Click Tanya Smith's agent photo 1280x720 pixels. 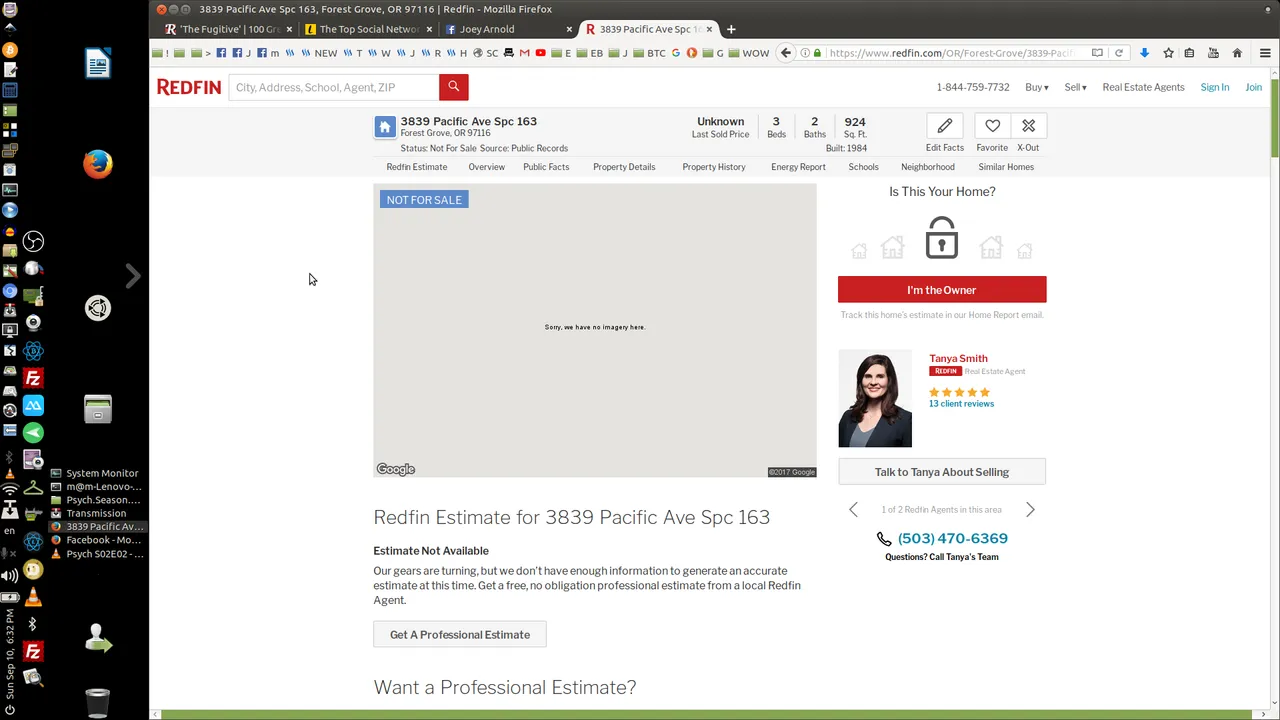pyautogui.click(x=875, y=398)
